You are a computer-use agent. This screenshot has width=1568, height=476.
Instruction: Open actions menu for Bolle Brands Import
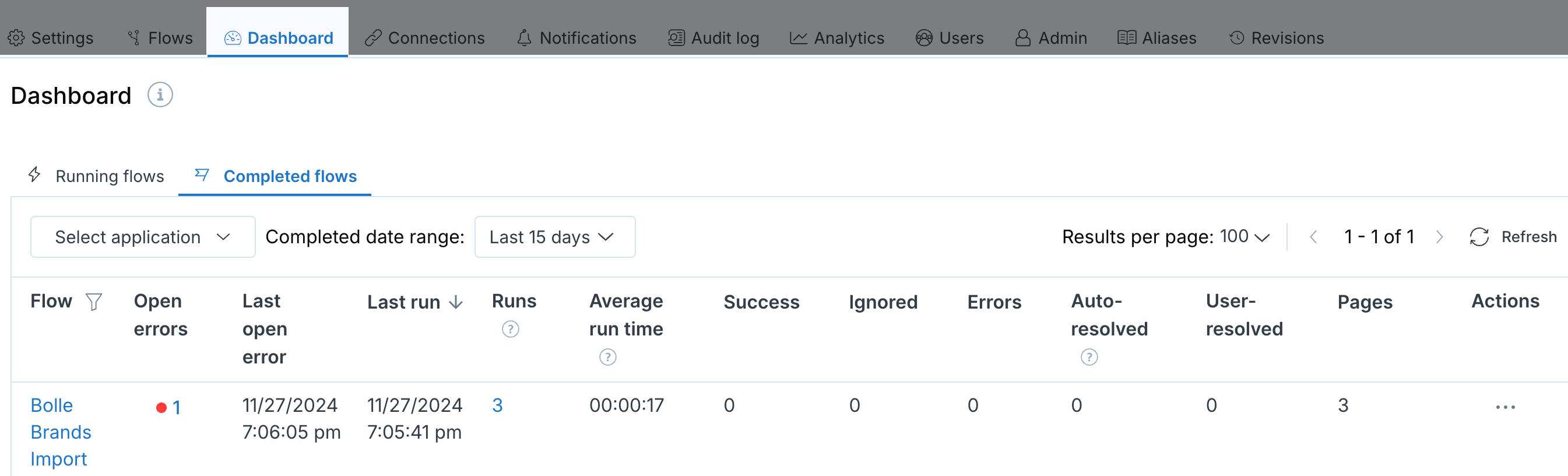click(x=1505, y=407)
